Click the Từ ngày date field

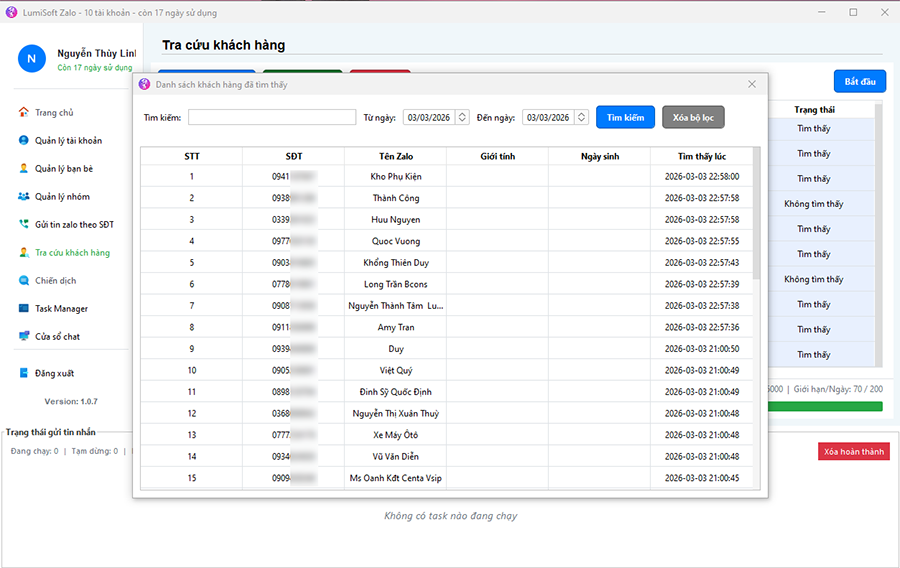tap(428, 117)
